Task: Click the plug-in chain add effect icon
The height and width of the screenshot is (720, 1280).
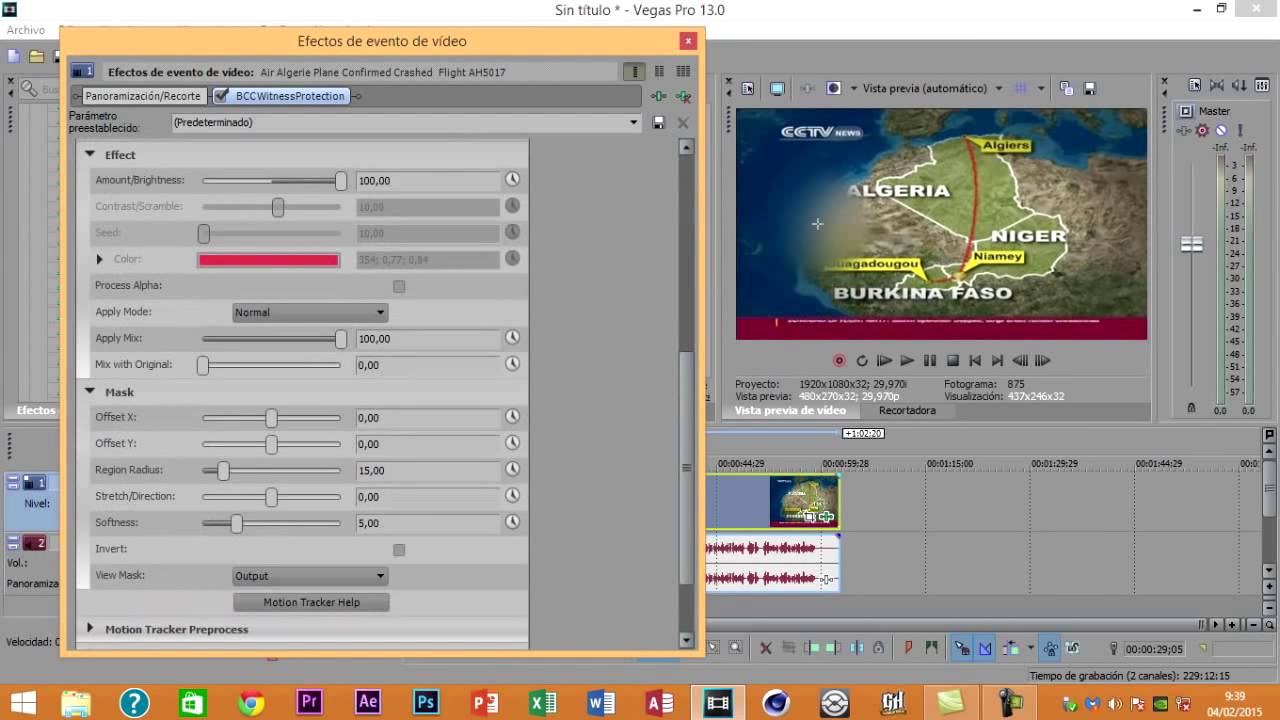Action: [659, 96]
